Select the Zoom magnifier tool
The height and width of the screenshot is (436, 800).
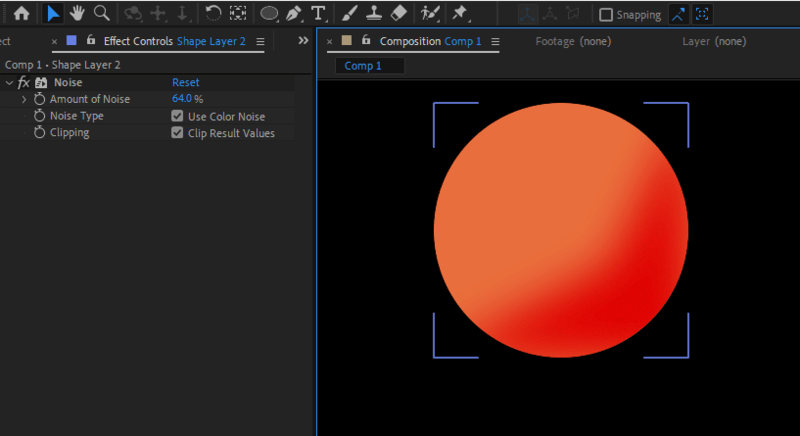point(101,14)
